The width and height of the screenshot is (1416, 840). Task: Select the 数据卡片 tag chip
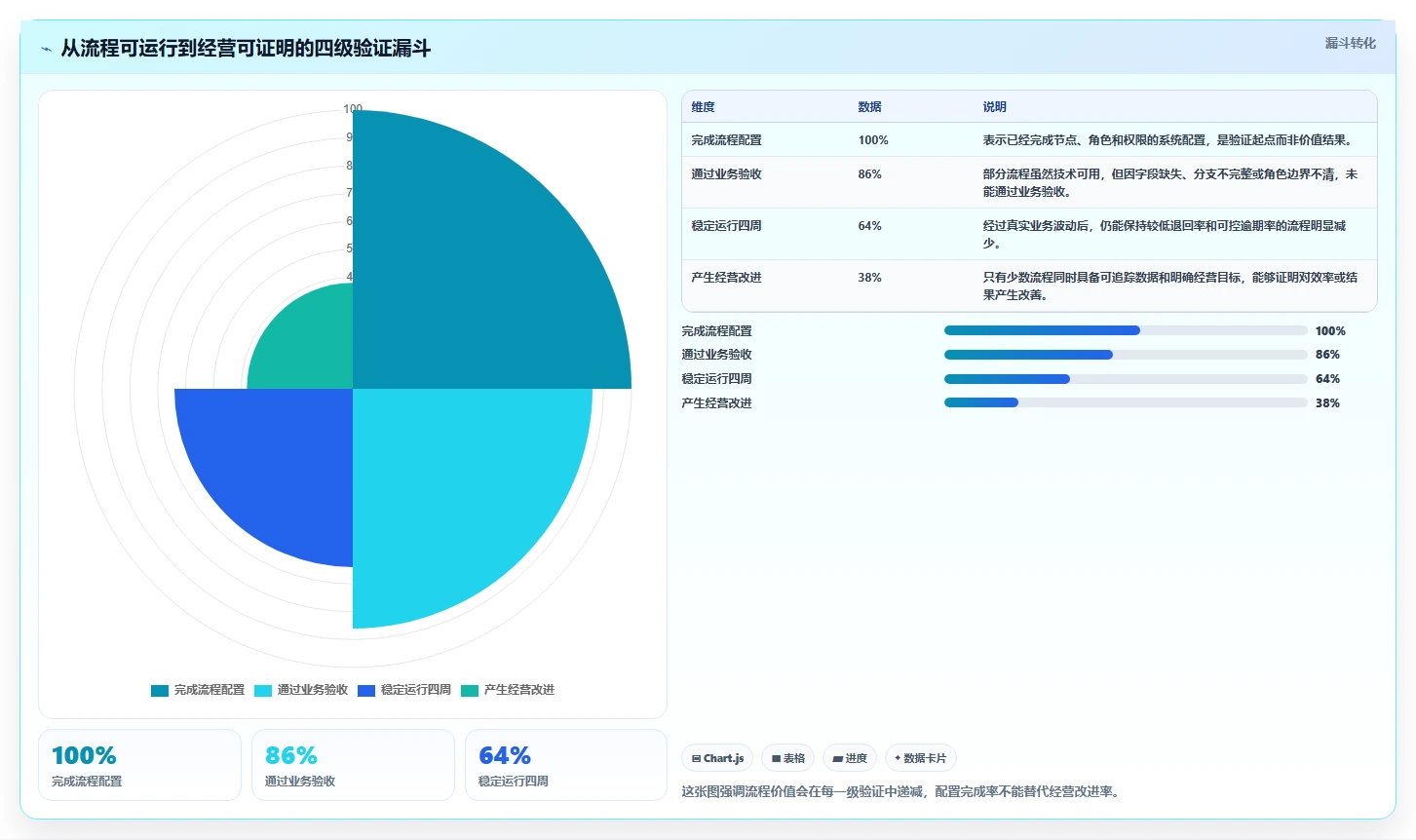[921, 758]
